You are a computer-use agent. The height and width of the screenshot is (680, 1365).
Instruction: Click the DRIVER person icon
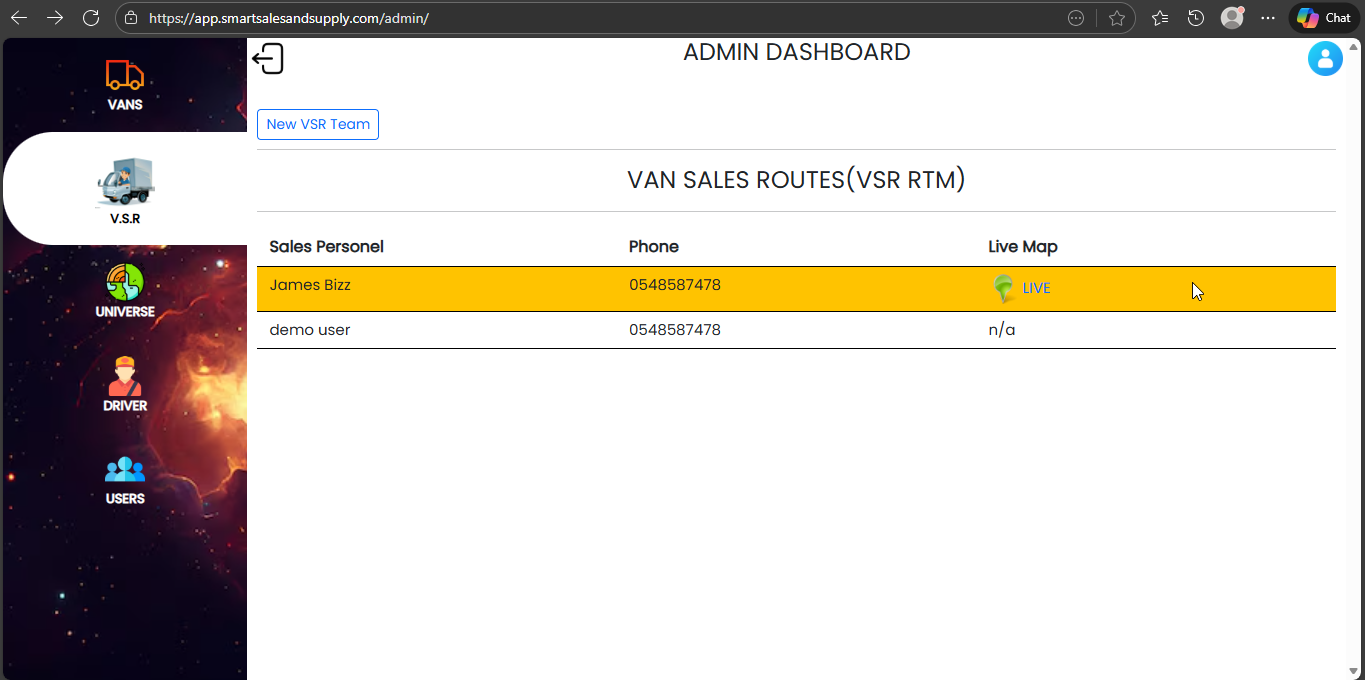125,376
